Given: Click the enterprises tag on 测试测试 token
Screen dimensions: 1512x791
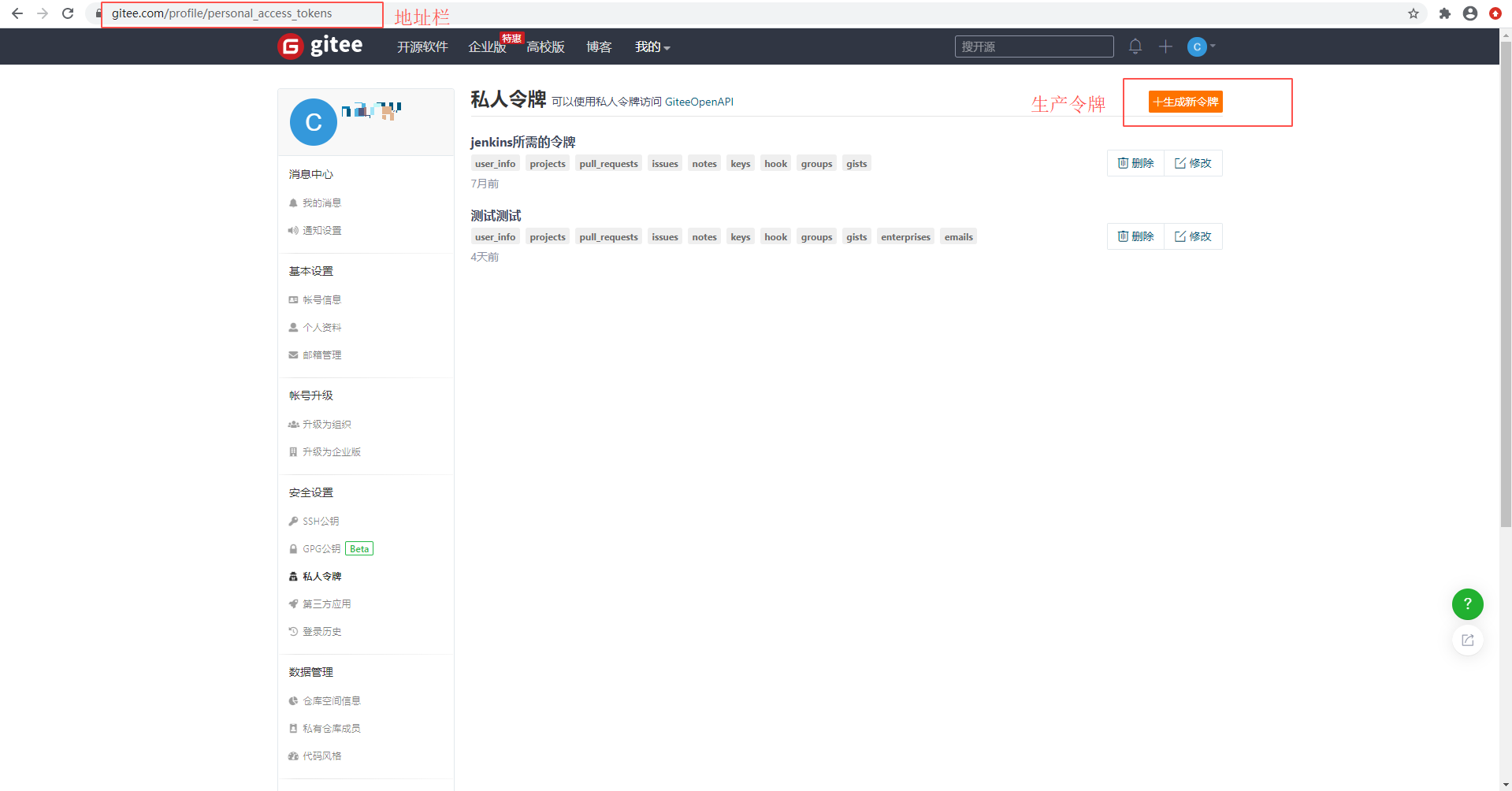Looking at the screenshot, I should click(905, 237).
